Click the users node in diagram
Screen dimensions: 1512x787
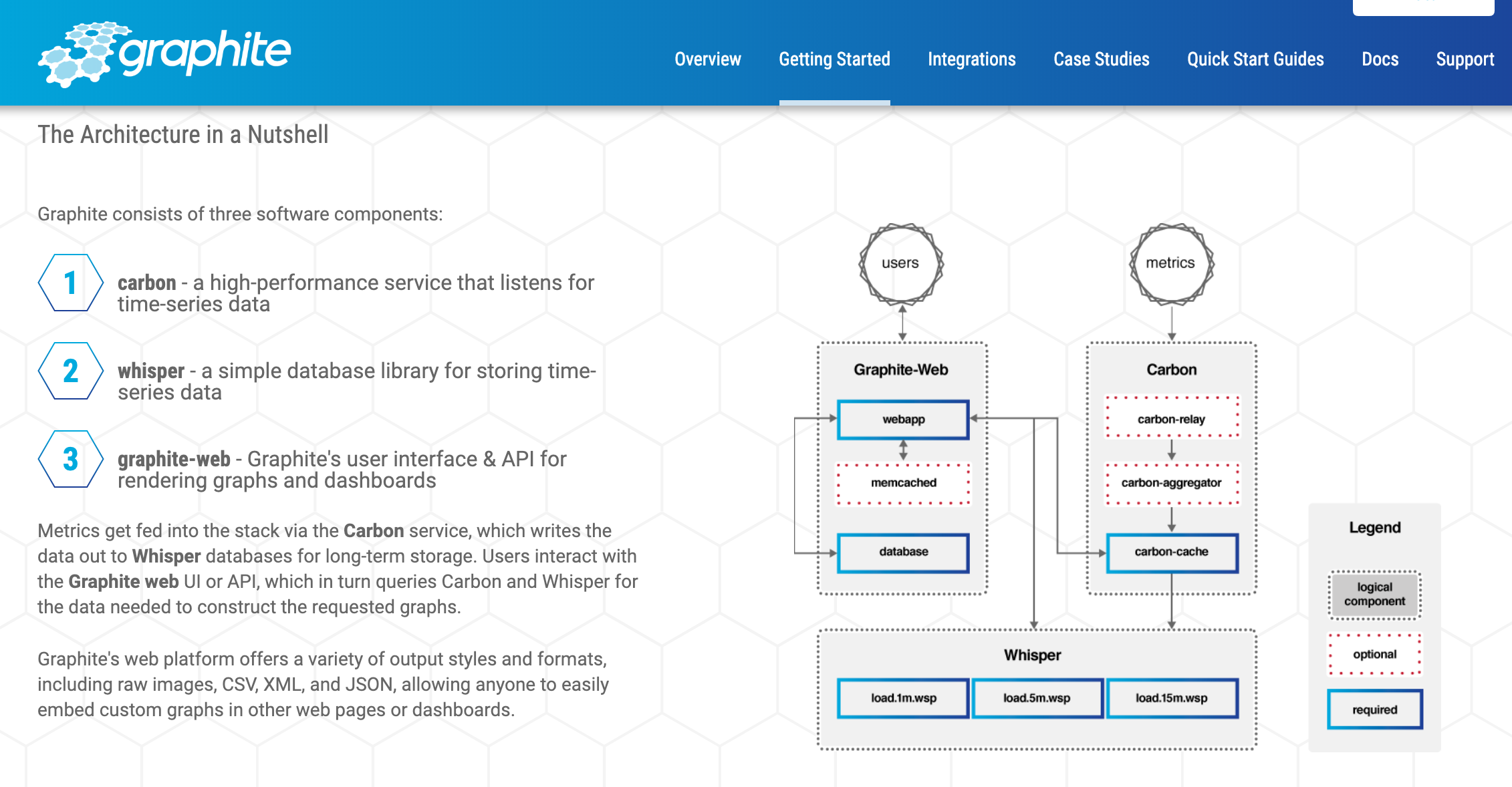pyautogui.click(x=901, y=263)
